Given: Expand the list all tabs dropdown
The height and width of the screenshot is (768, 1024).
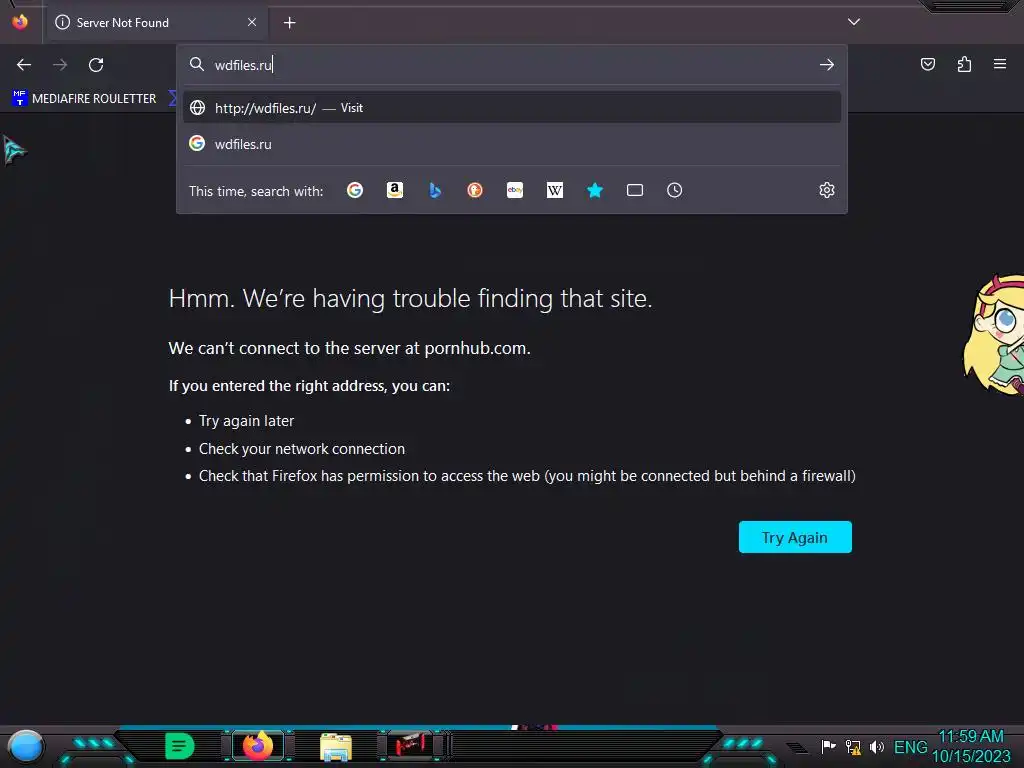Looking at the screenshot, I should (854, 22).
